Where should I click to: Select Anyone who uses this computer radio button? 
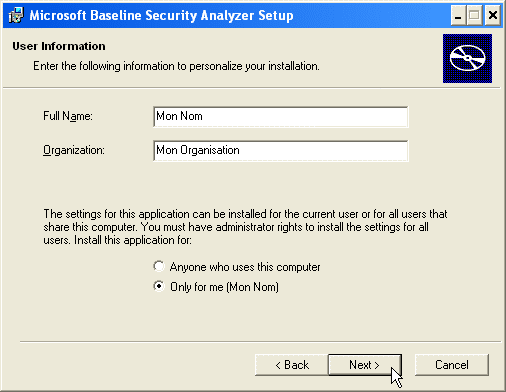[159, 266]
